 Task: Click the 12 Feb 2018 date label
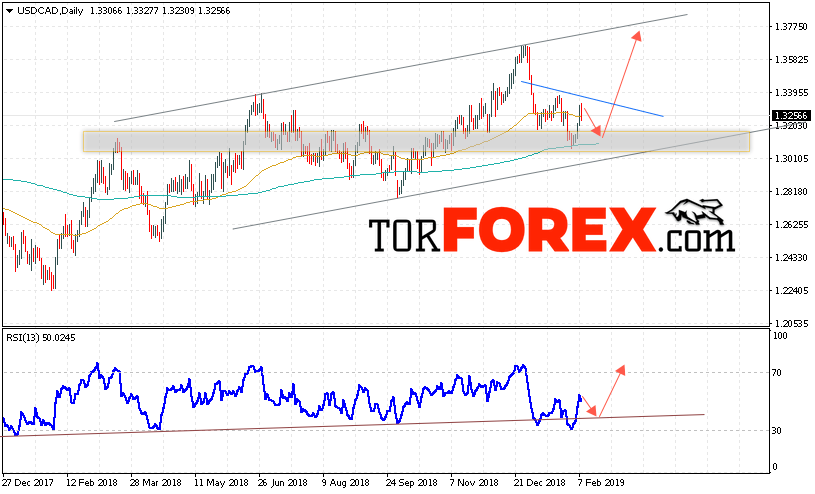pyautogui.click(x=93, y=483)
